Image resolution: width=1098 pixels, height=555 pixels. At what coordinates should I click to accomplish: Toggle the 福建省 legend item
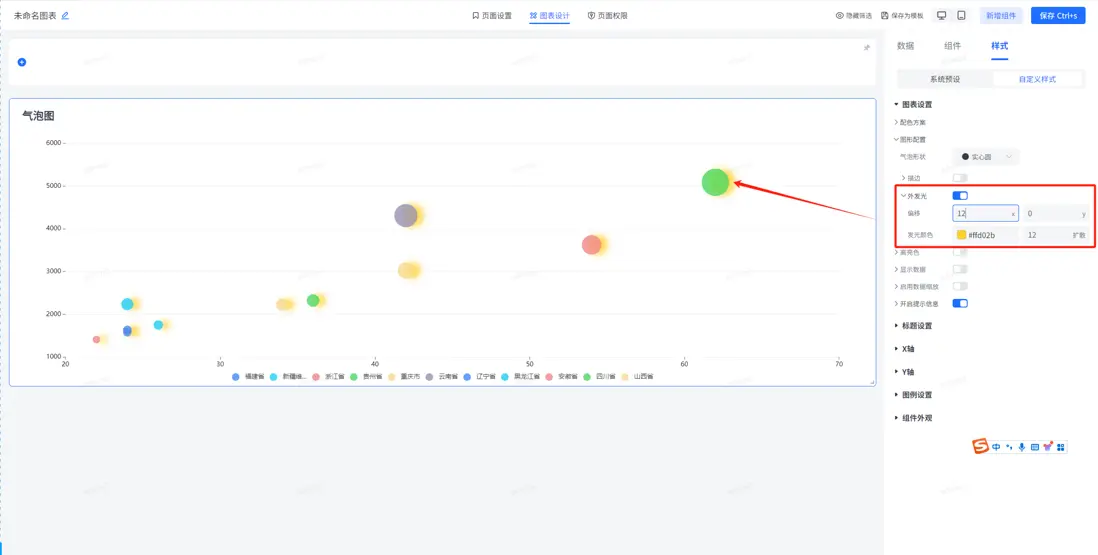pos(248,377)
